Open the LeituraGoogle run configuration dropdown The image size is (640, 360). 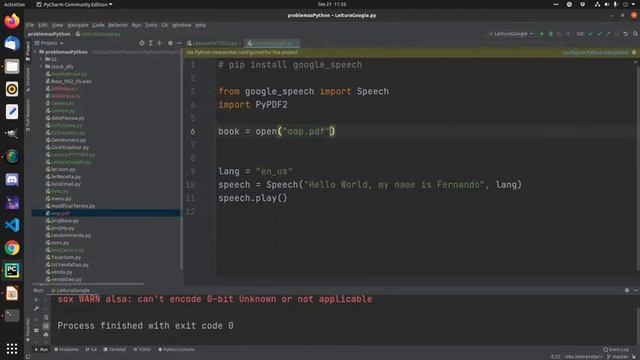point(511,34)
